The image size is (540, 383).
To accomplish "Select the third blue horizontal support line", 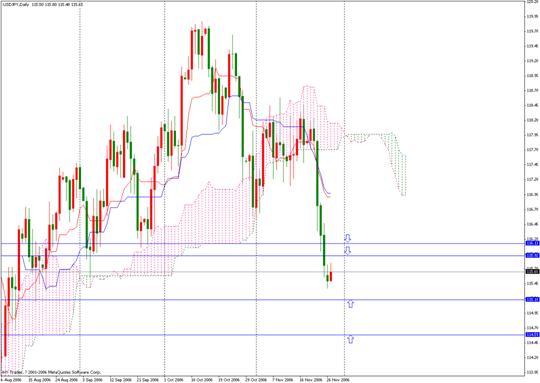I will pyautogui.click(x=262, y=300).
